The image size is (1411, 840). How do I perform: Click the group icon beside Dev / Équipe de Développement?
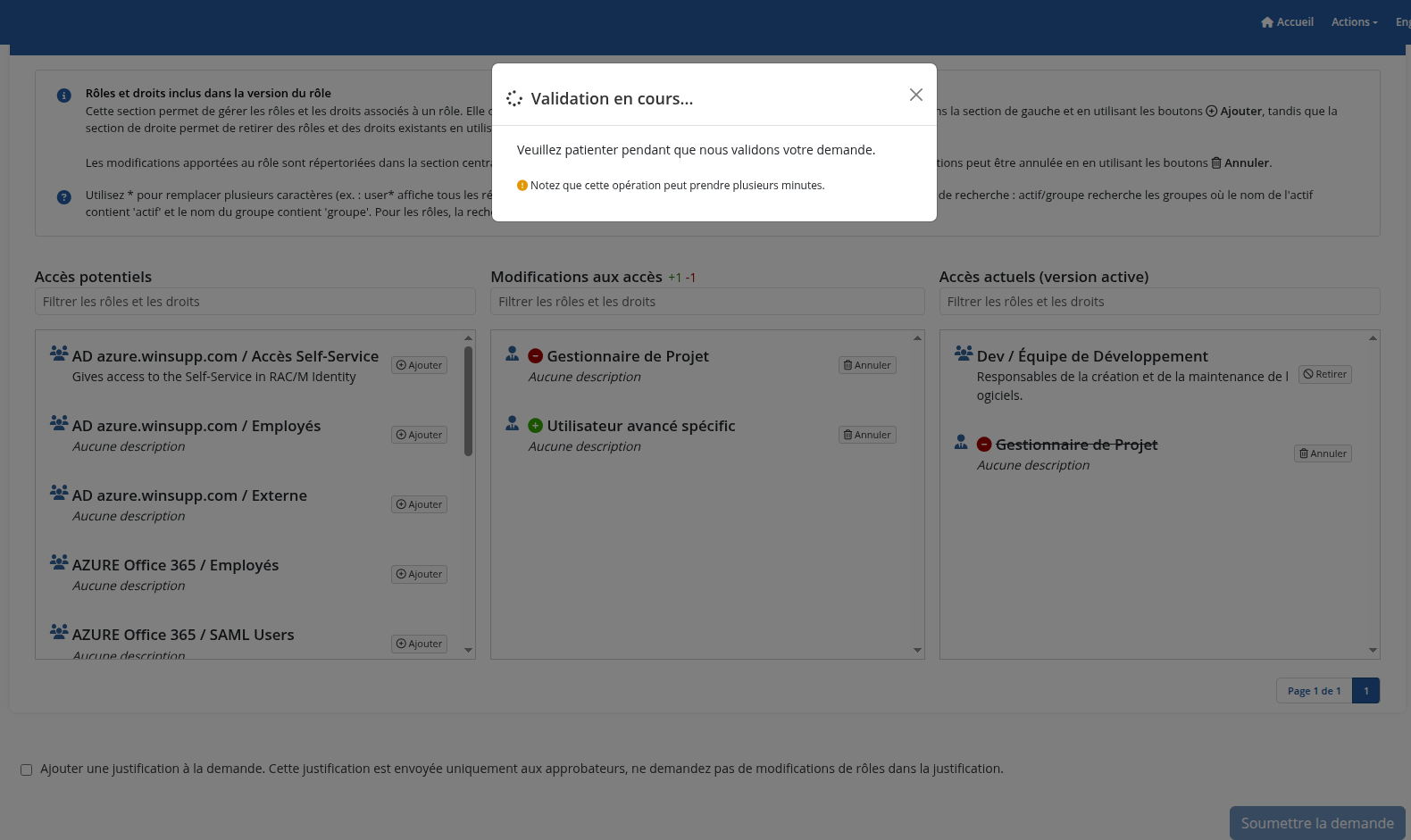pos(964,353)
